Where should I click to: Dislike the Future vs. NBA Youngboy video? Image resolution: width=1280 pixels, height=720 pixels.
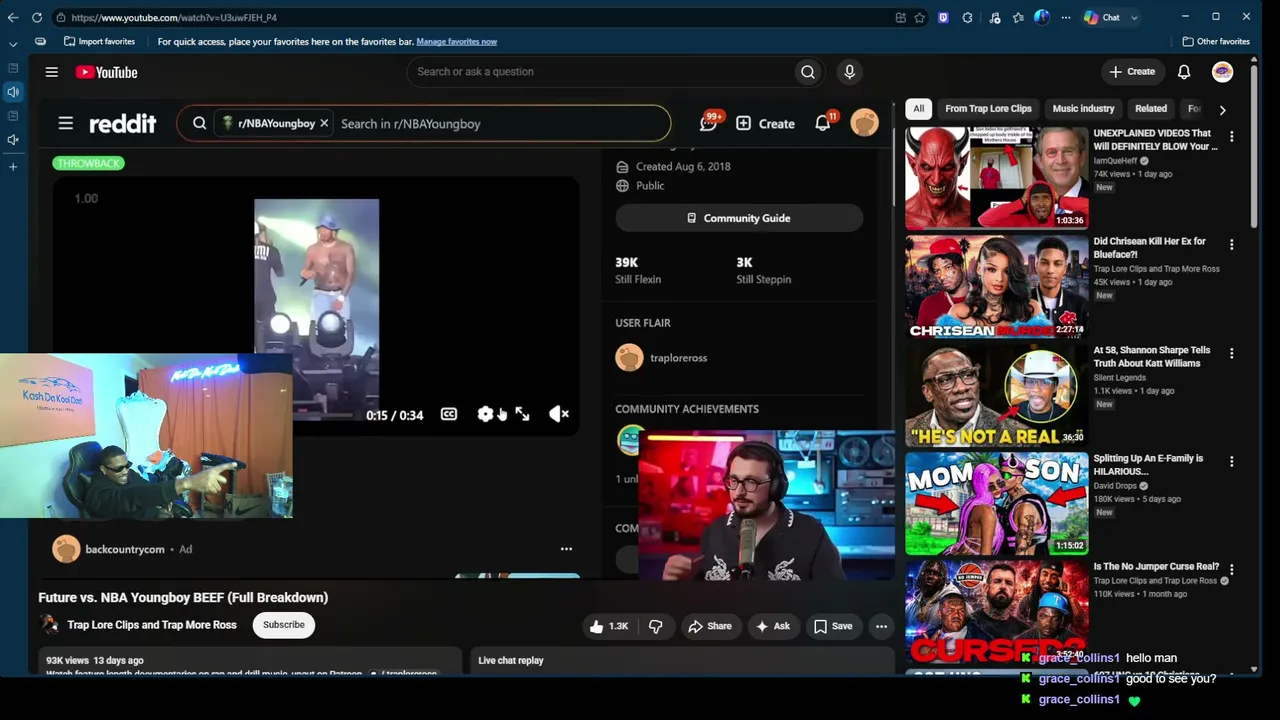[x=655, y=626]
